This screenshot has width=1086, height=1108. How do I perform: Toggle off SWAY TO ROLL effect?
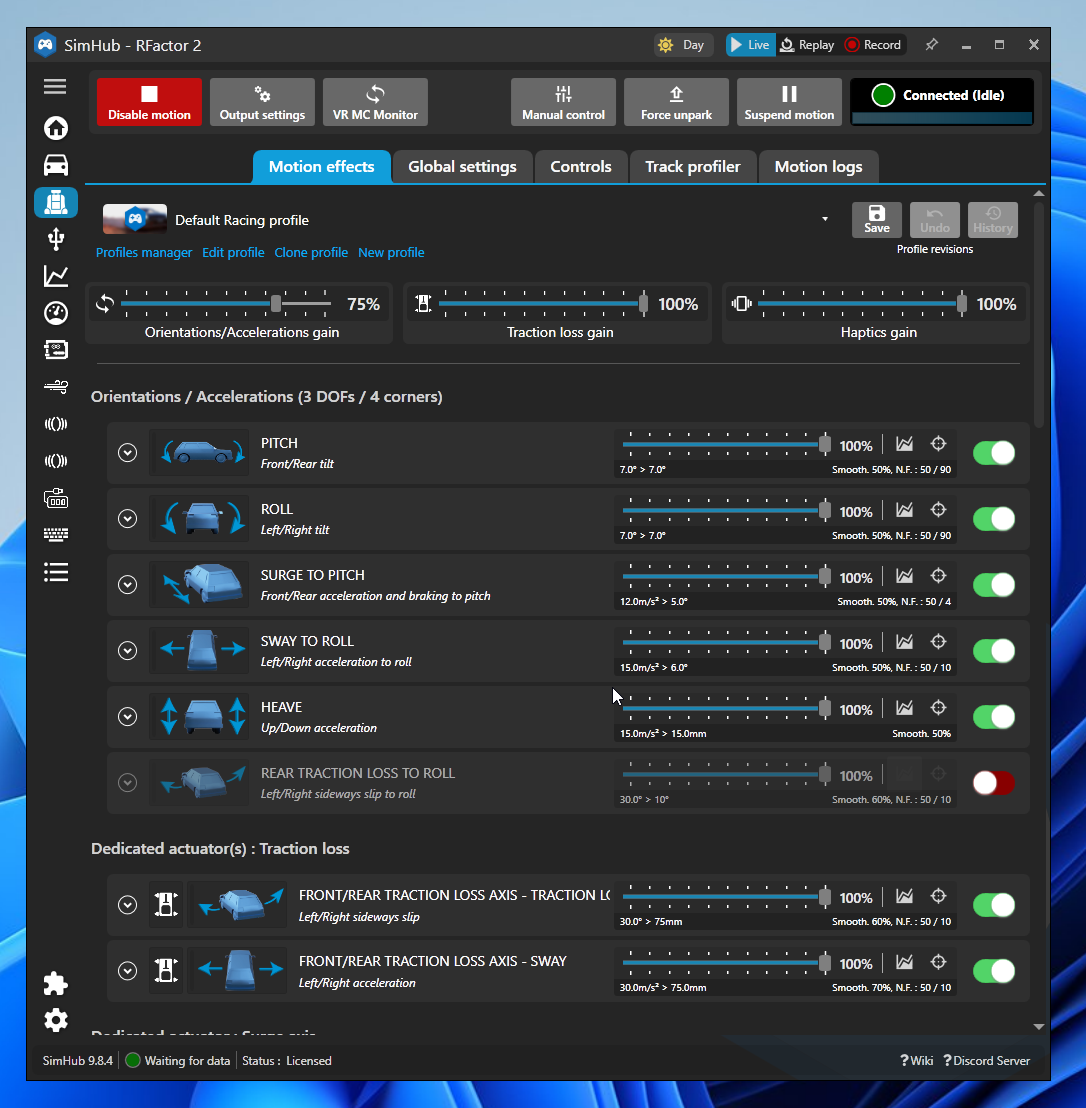click(x=993, y=651)
